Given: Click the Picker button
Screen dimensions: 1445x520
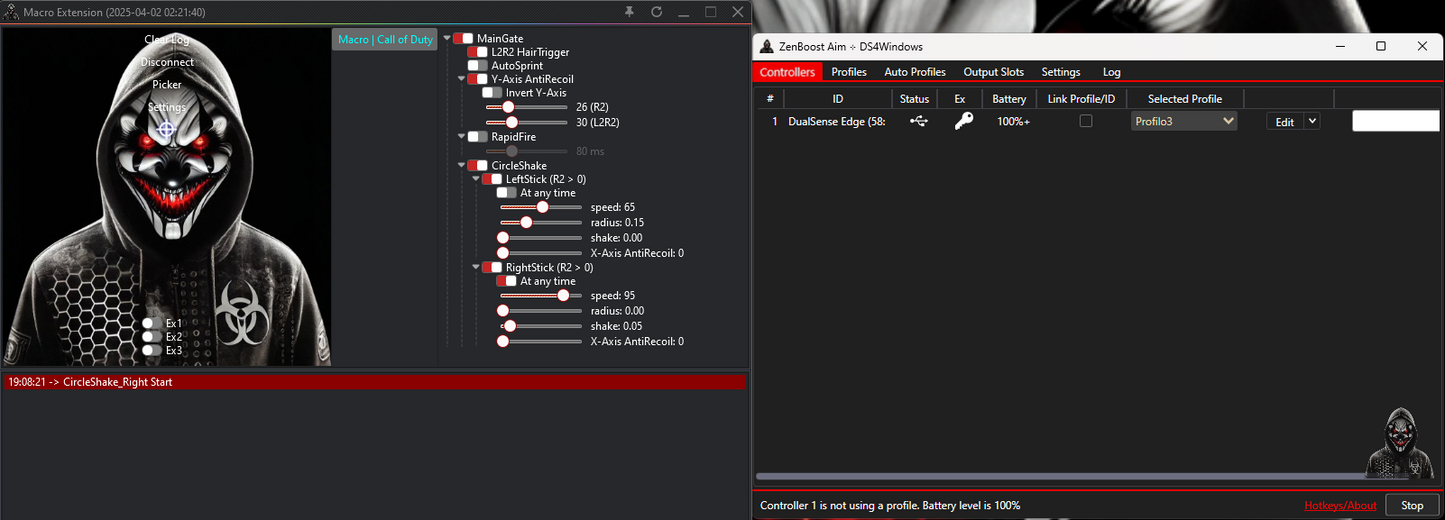Looking at the screenshot, I should coord(167,85).
